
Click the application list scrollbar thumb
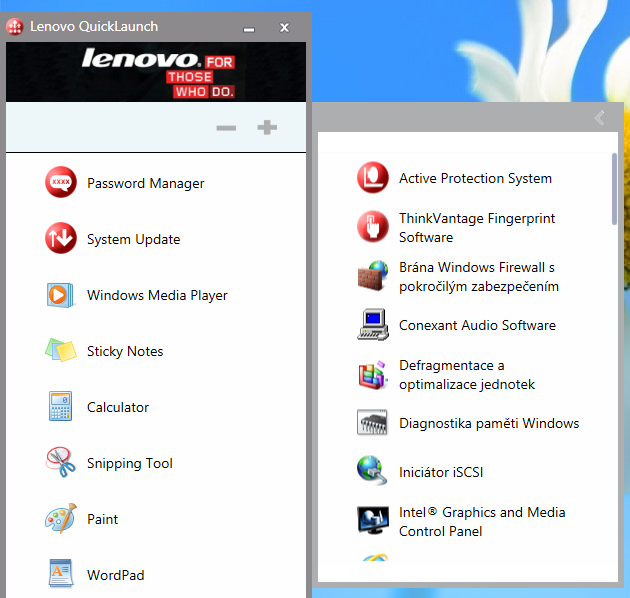pos(614,189)
